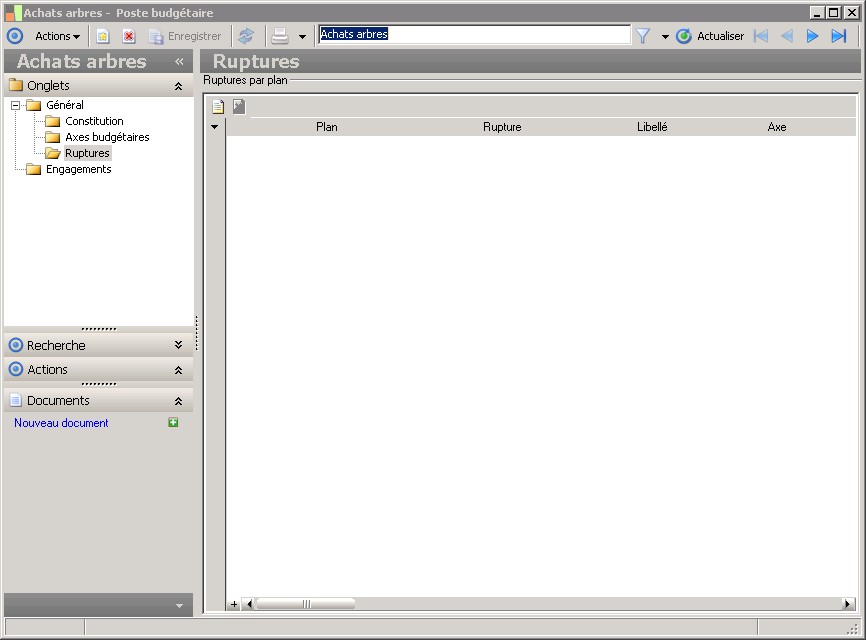
Task: Expand the Recherche section
Action: point(178,345)
